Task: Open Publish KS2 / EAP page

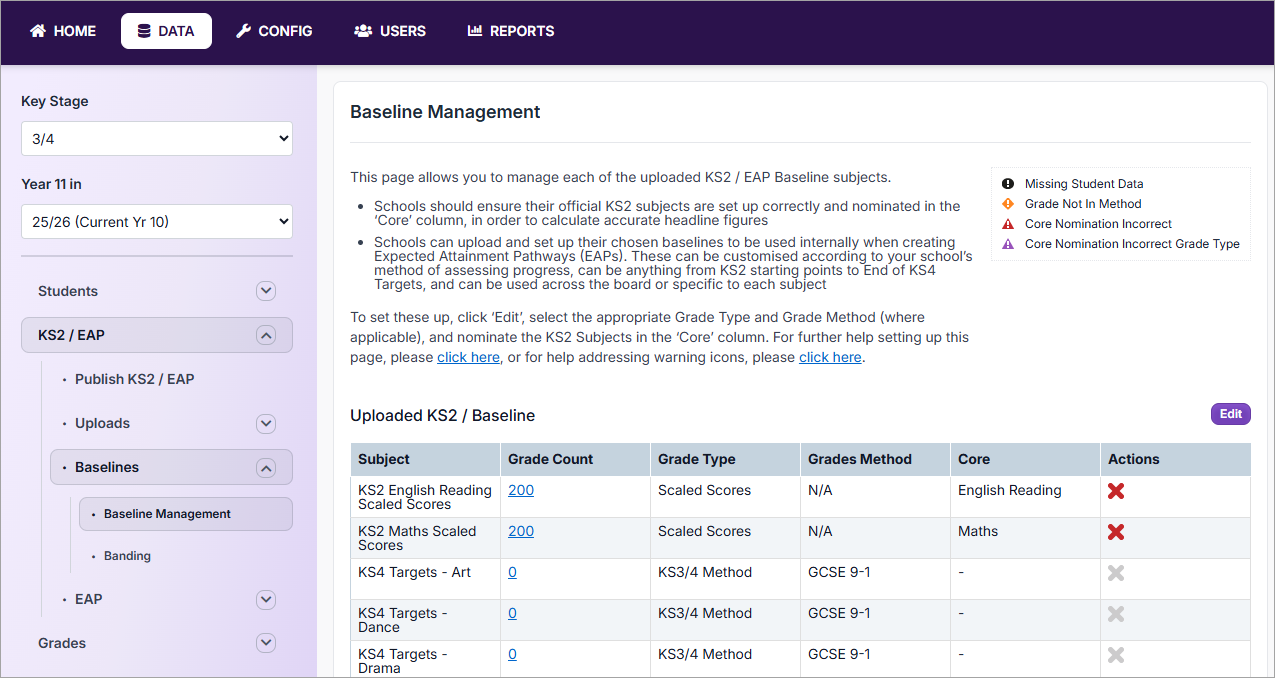Action: [x=134, y=379]
